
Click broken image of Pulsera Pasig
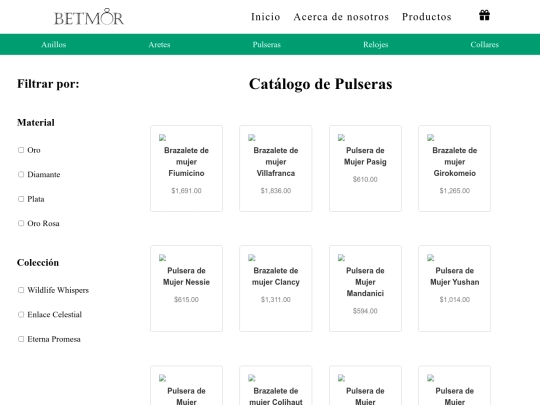[341, 138]
